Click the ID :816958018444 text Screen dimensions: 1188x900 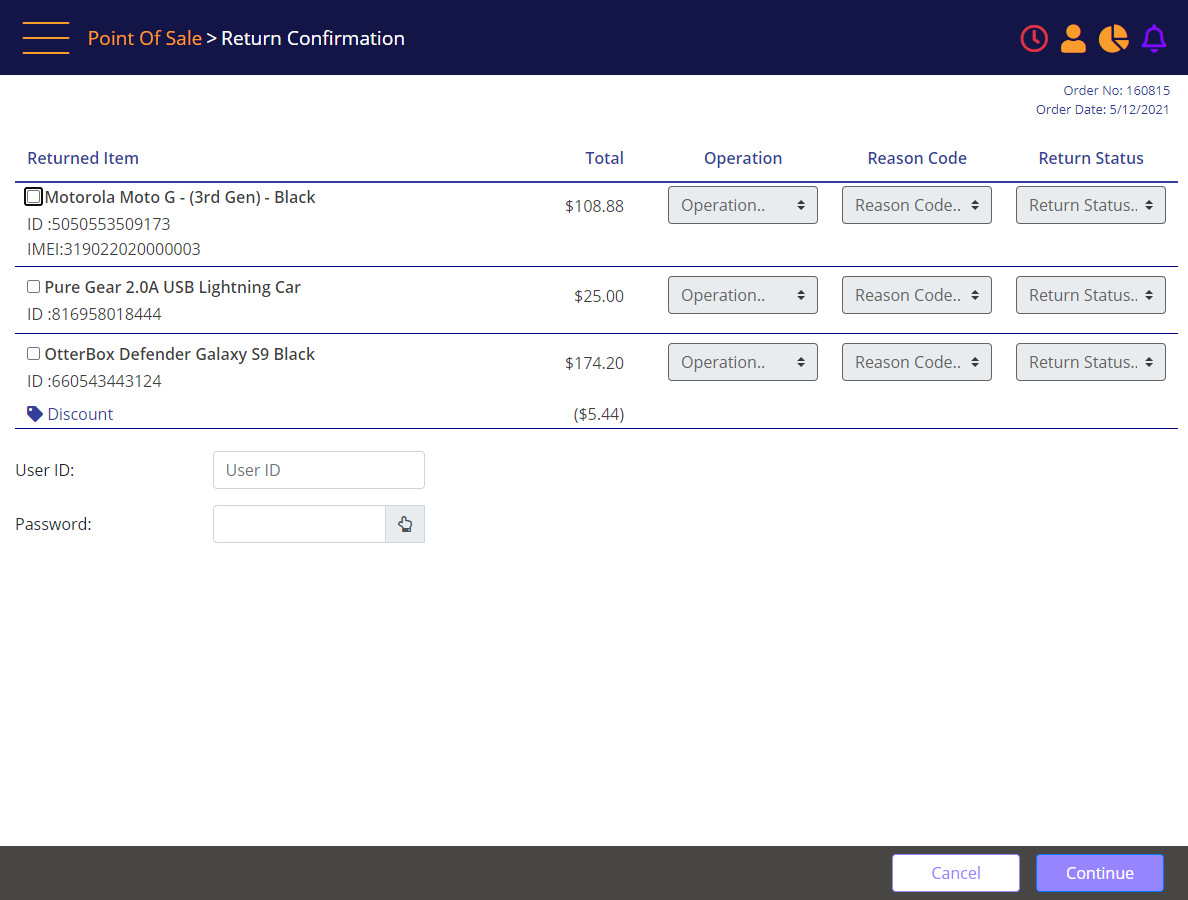(94, 314)
